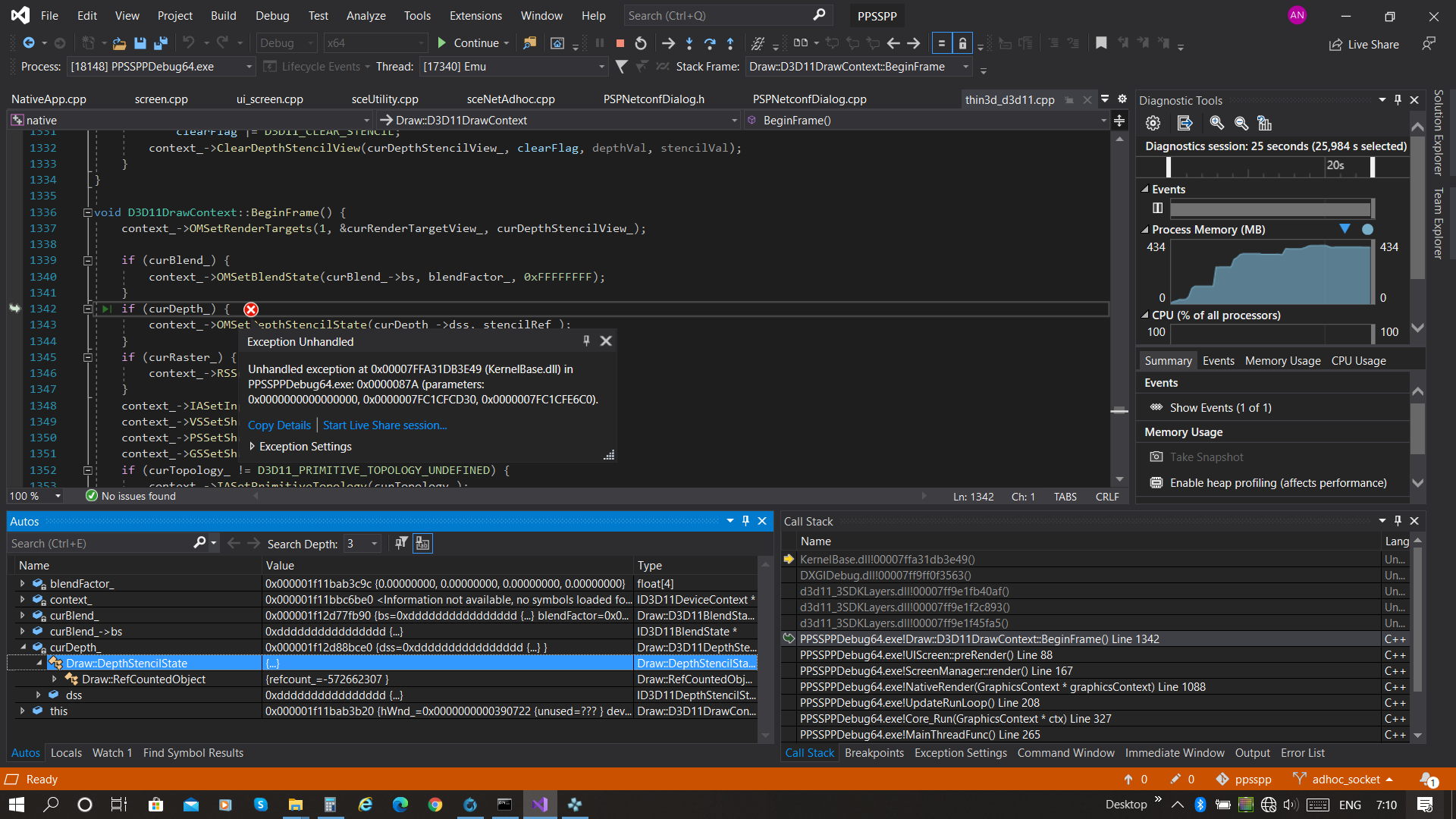Pin the Call Stack panel
This screenshot has height=819, width=1456.
tap(1398, 521)
